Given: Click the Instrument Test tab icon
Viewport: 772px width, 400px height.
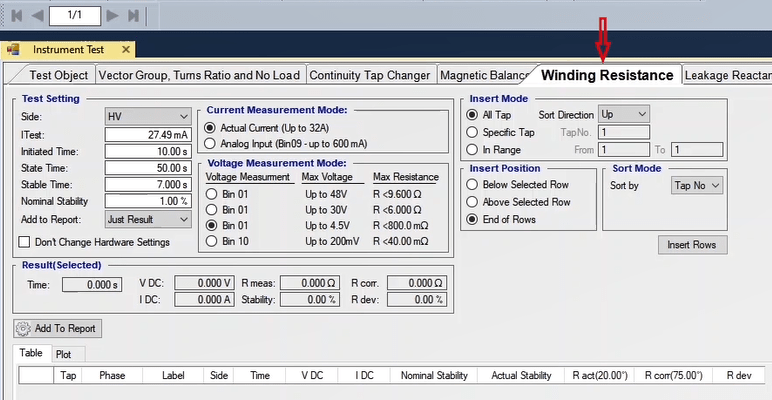Looking at the screenshot, I should coord(14,49).
